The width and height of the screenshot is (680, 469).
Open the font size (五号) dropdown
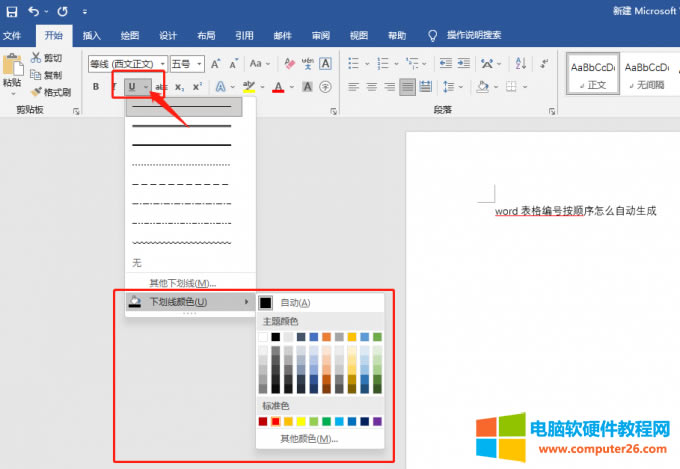tap(200, 64)
